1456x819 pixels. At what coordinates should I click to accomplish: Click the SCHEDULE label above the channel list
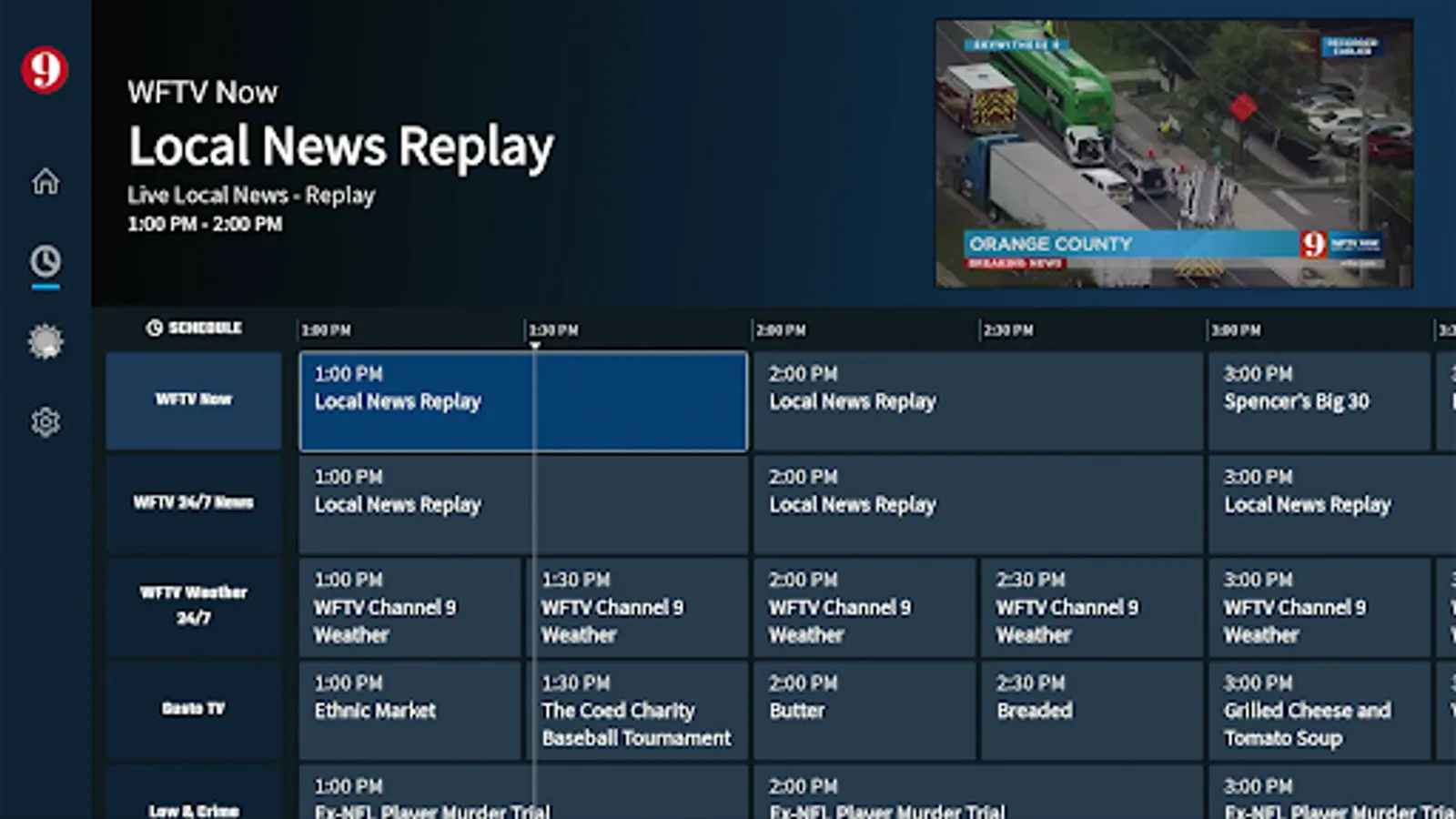coord(205,328)
